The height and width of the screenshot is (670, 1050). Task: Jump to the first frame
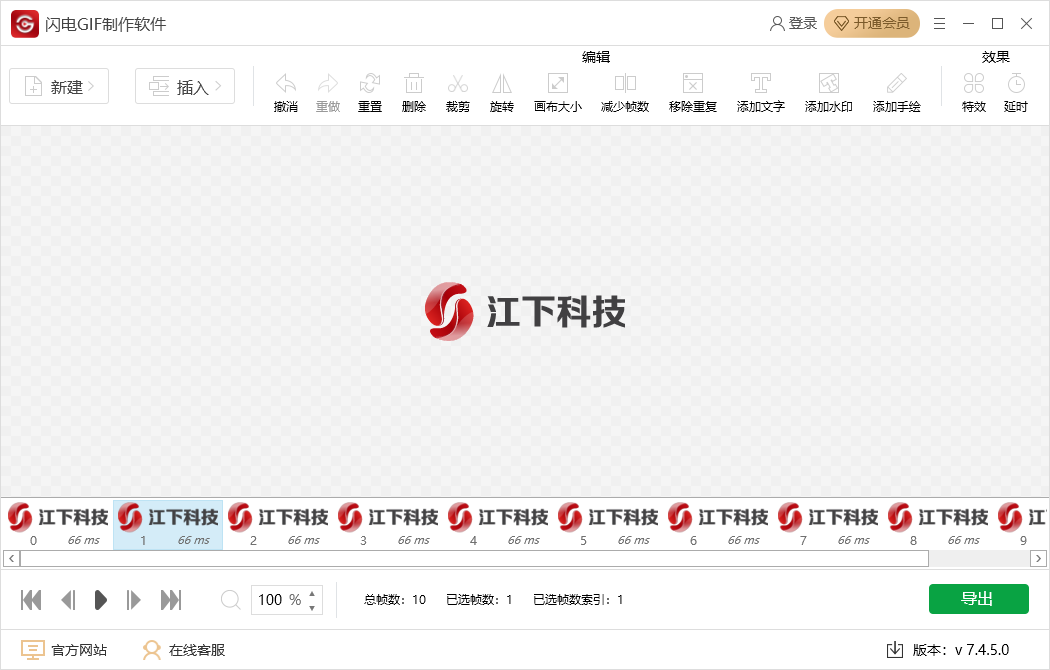(x=31, y=600)
